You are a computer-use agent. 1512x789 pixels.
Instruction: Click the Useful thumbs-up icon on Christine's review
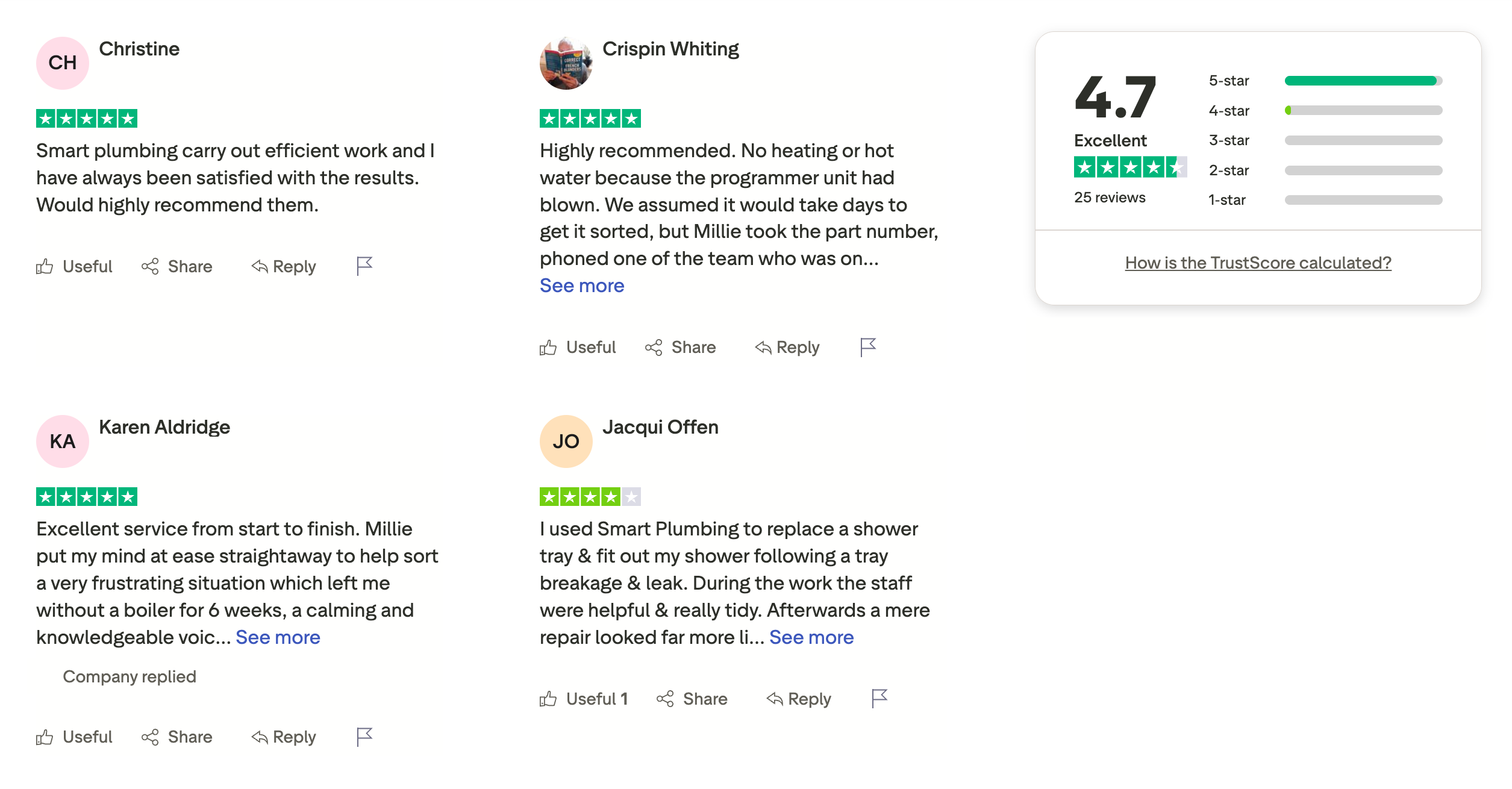click(45, 266)
